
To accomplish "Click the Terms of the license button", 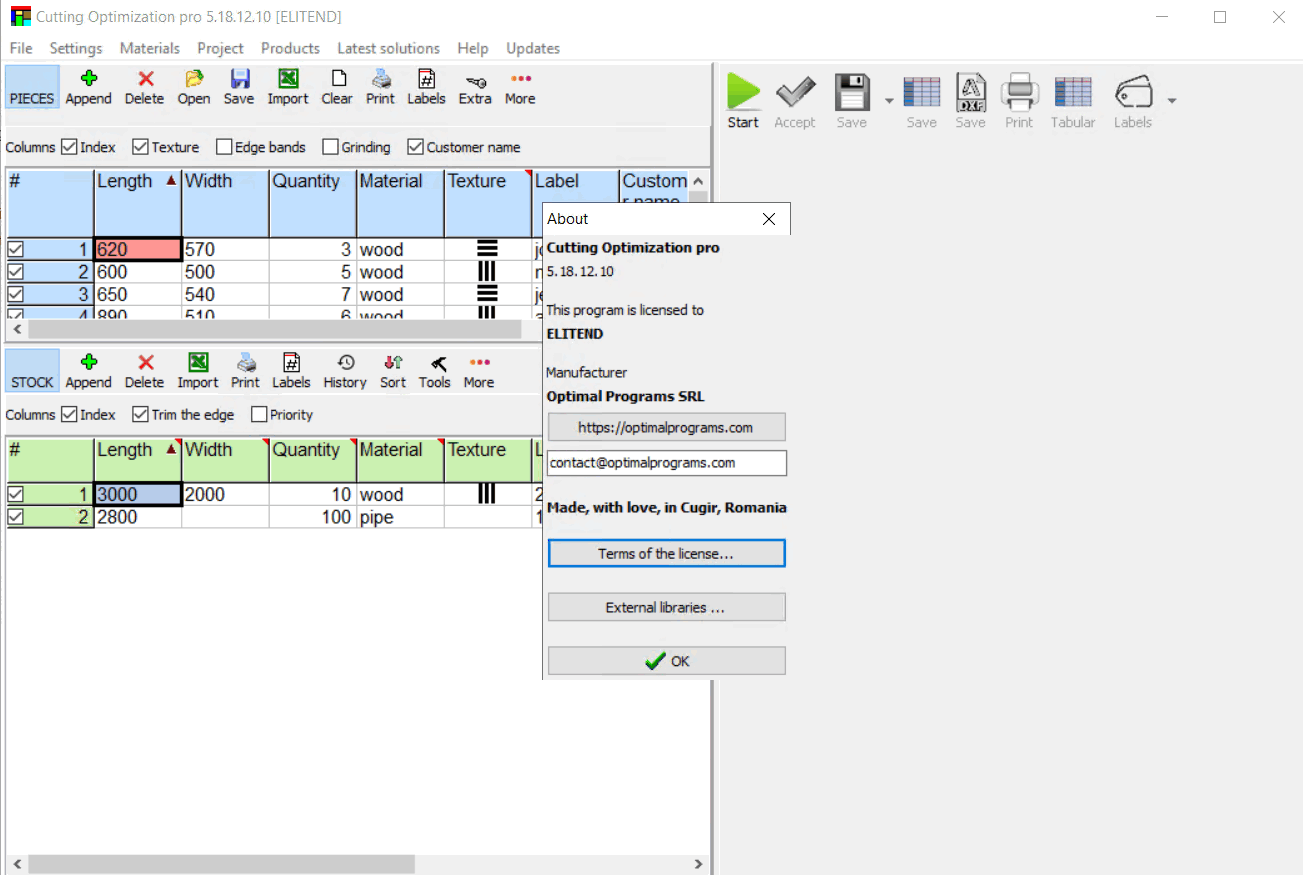I will (666, 553).
